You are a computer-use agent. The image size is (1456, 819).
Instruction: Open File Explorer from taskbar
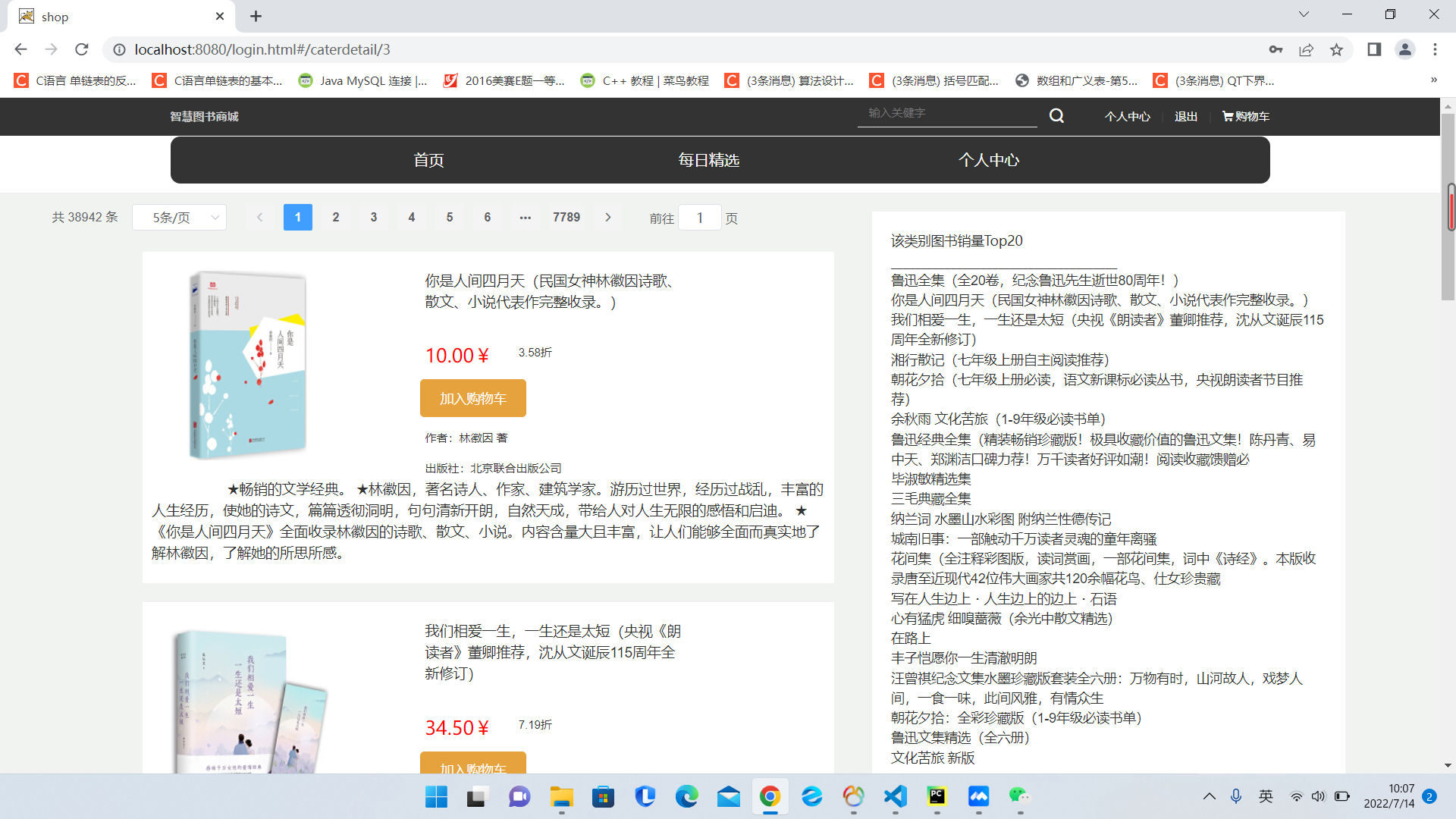(561, 796)
